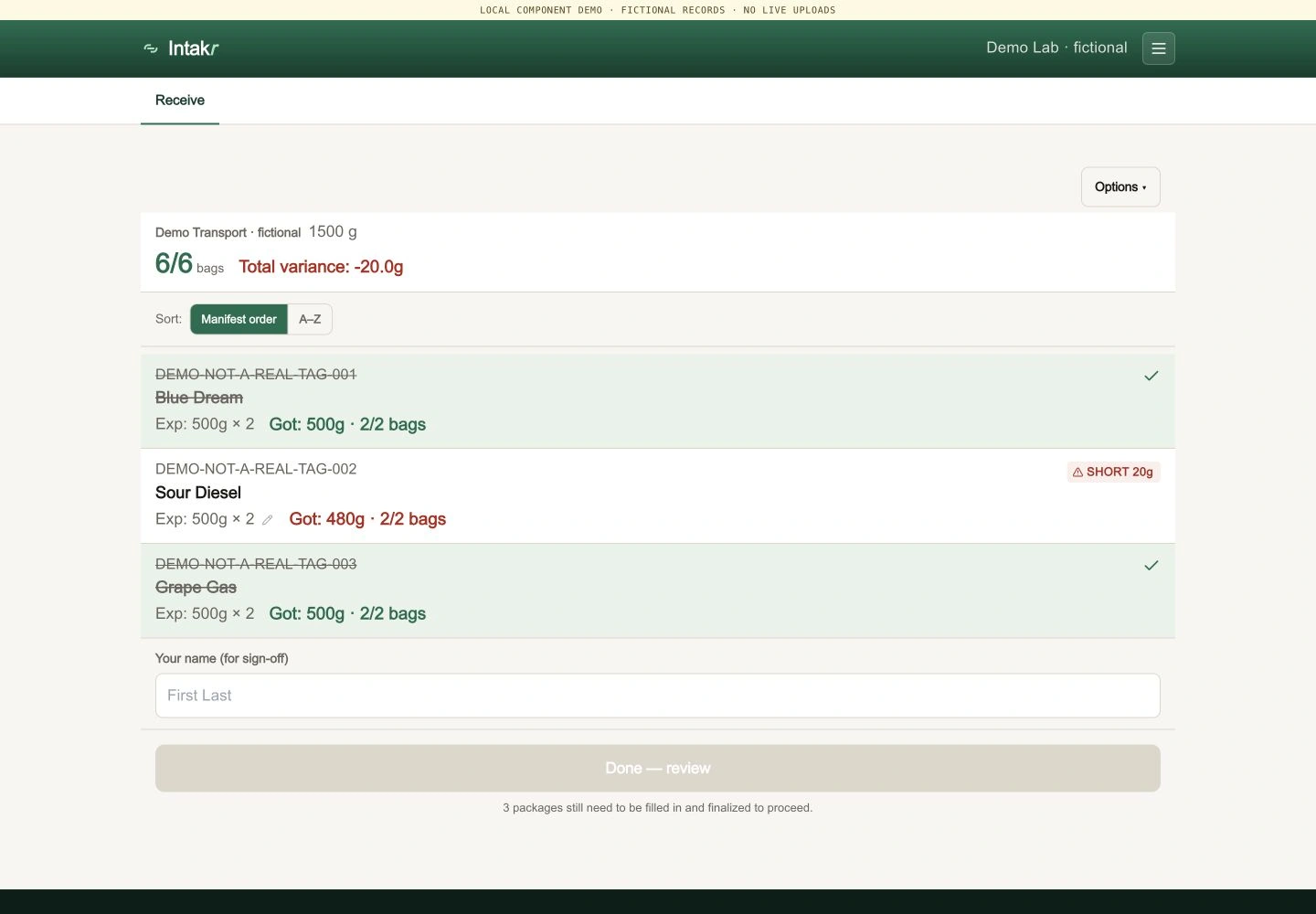Click the checkmark on the Blue Dream row
The width and height of the screenshot is (1316, 914).
click(1151, 376)
